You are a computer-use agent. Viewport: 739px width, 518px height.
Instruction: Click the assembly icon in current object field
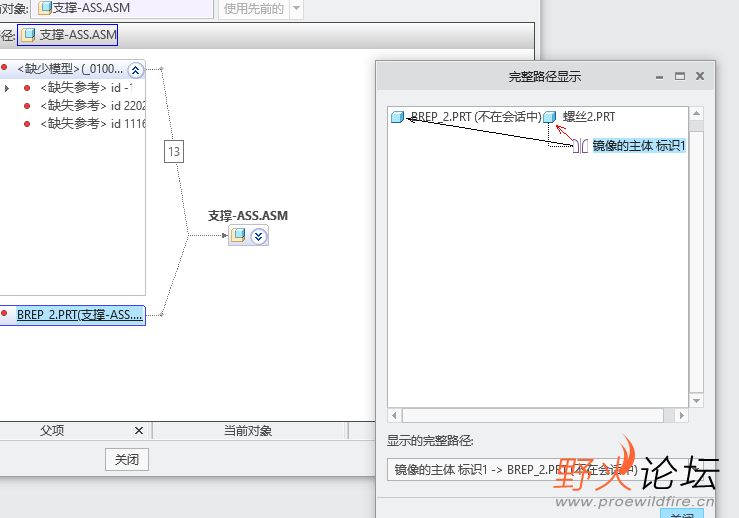(45, 8)
